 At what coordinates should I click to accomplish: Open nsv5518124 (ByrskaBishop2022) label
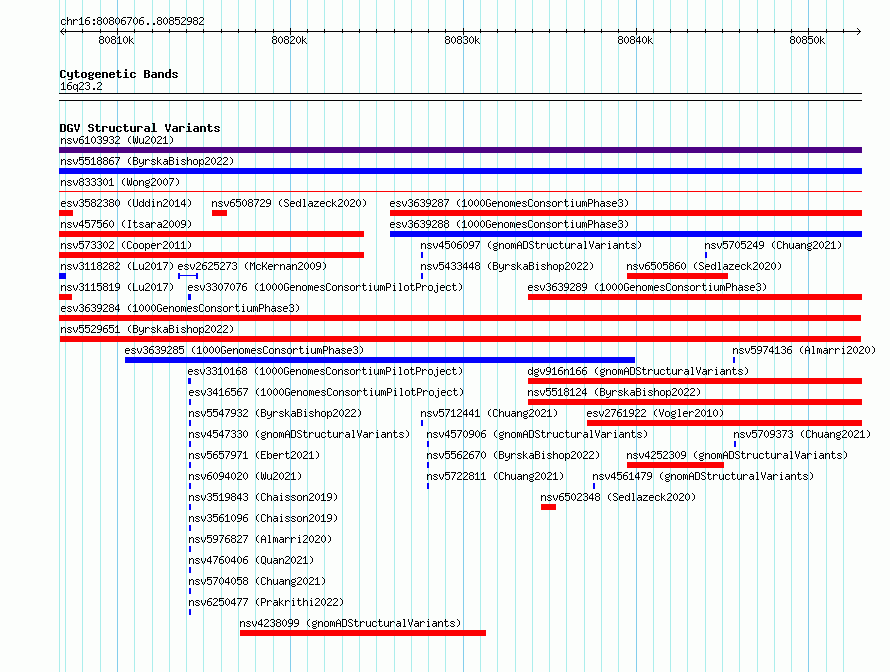click(614, 392)
